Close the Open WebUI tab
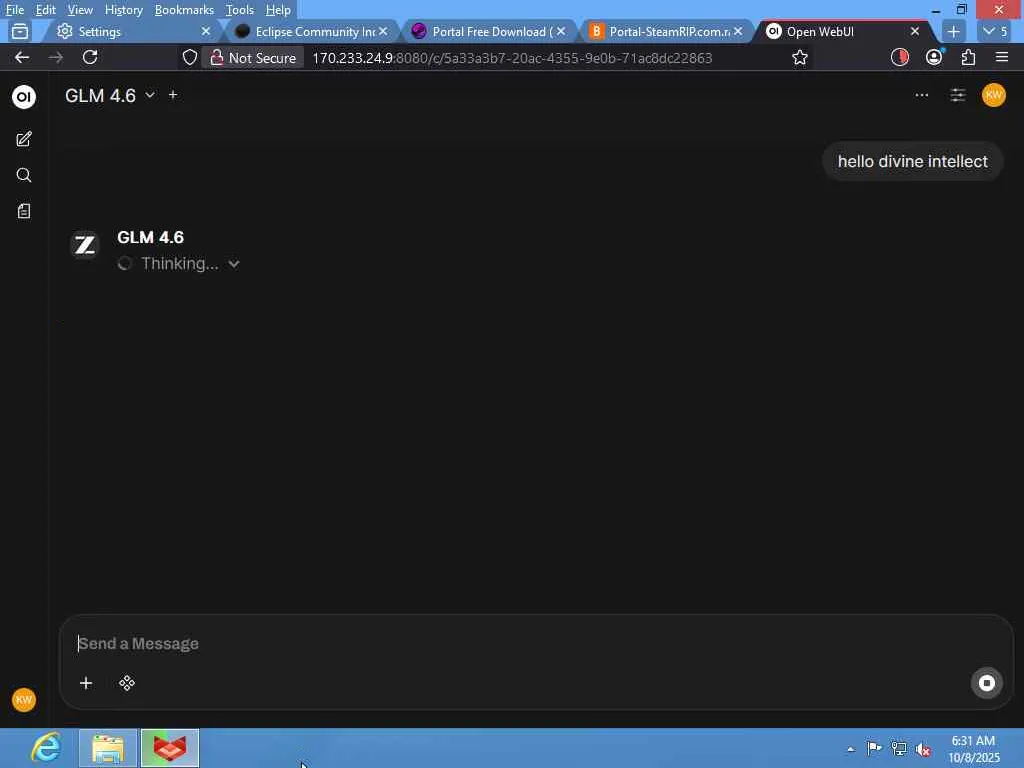 915,31
